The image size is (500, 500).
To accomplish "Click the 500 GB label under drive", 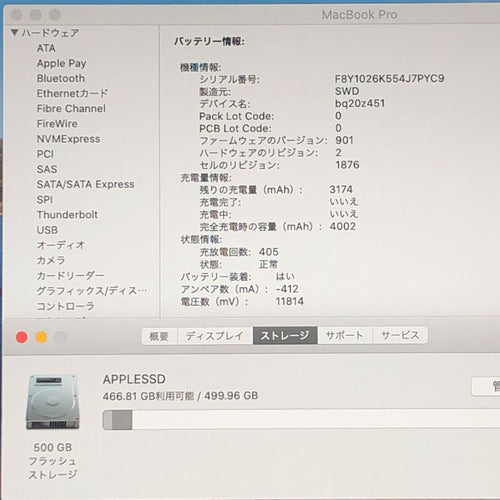I will click(x=53, y=447).
